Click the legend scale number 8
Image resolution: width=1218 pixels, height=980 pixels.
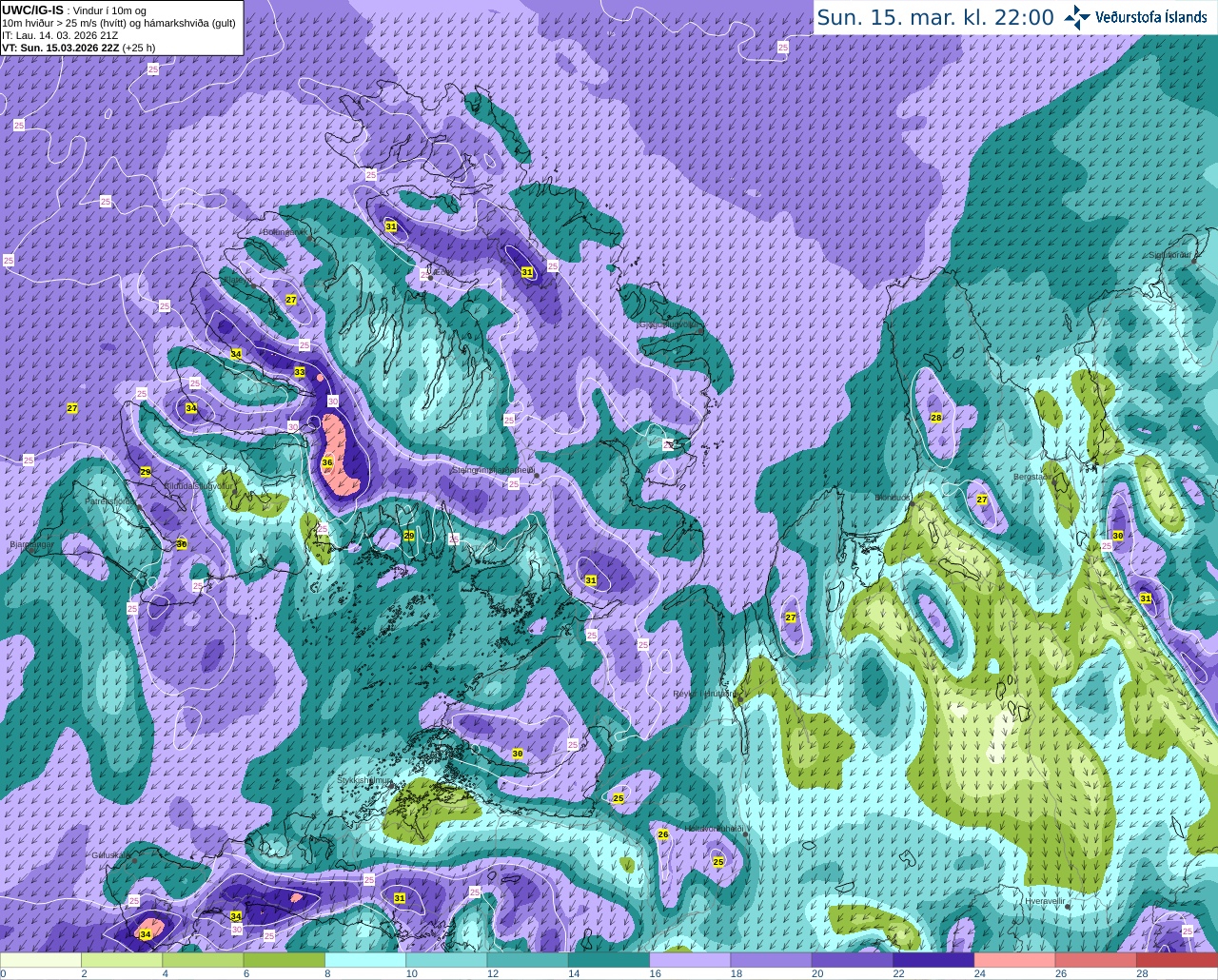coord(327,973)
